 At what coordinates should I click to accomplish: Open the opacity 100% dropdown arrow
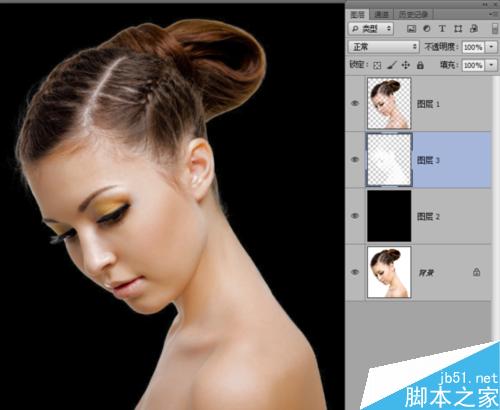491,47
